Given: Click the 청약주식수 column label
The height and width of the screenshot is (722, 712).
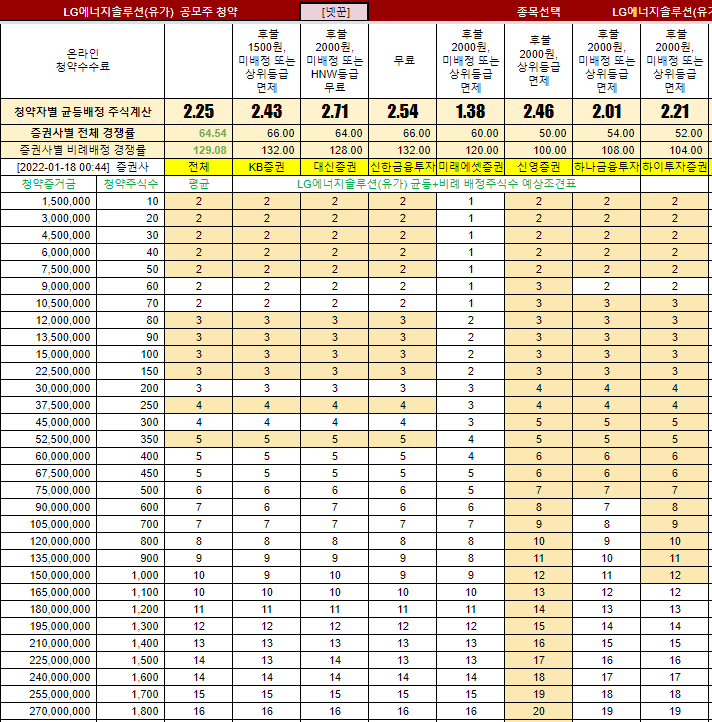Looking at the screenshot, I should click(131, 184).
